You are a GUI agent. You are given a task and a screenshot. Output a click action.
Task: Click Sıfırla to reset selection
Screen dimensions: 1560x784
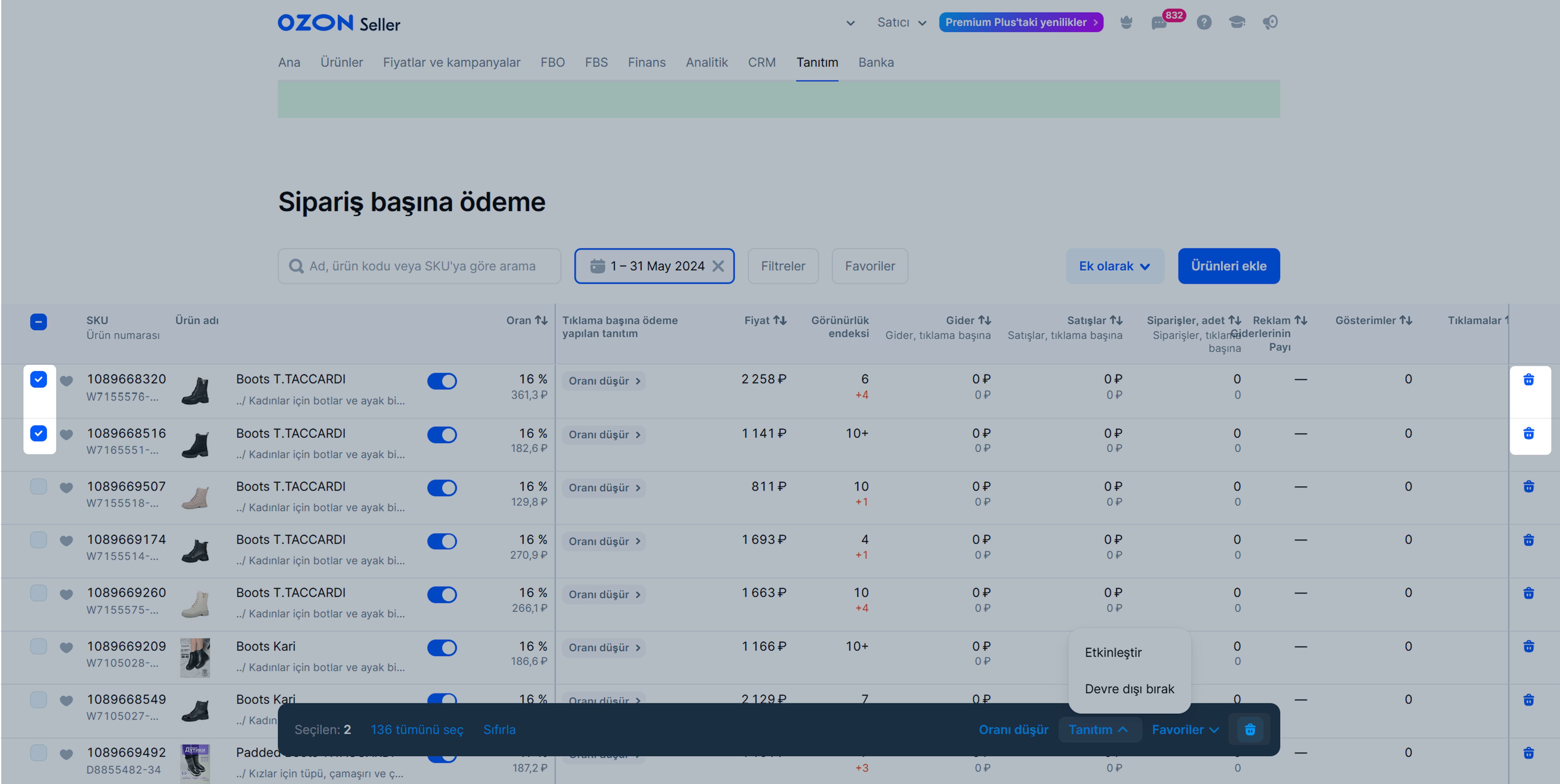click(499, 729)
